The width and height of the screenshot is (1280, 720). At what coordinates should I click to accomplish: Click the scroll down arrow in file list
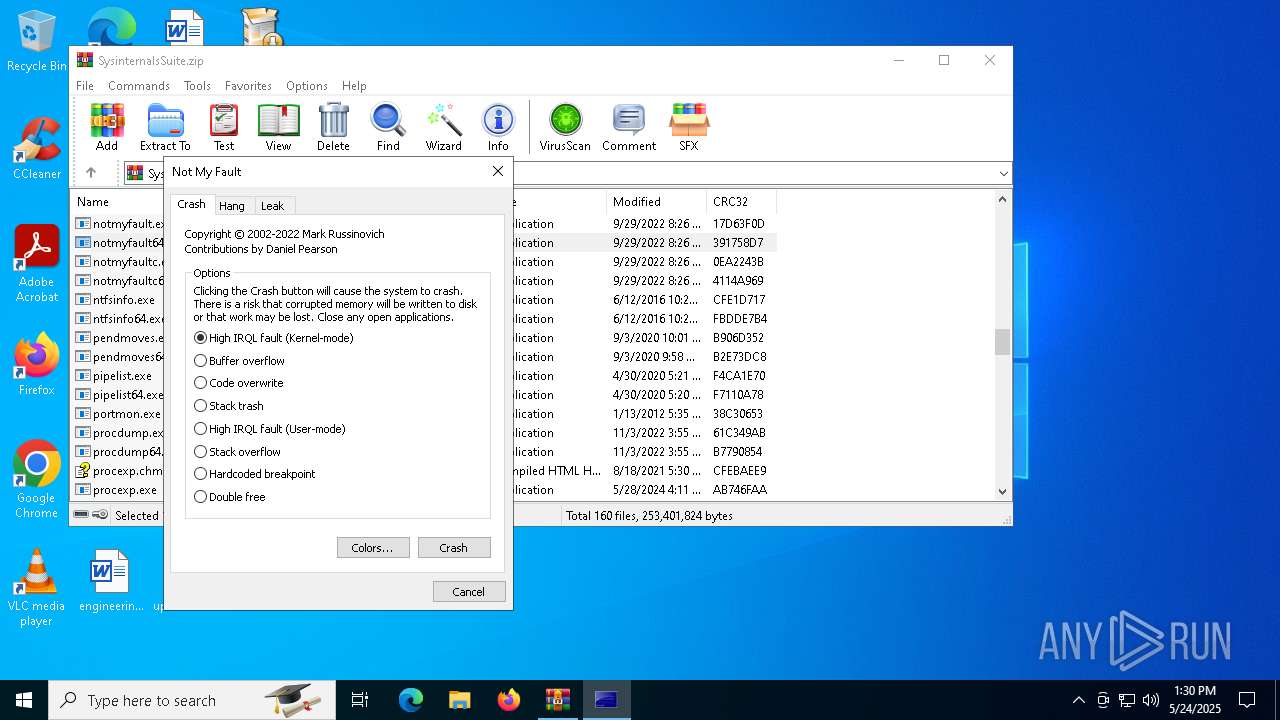1002,491
